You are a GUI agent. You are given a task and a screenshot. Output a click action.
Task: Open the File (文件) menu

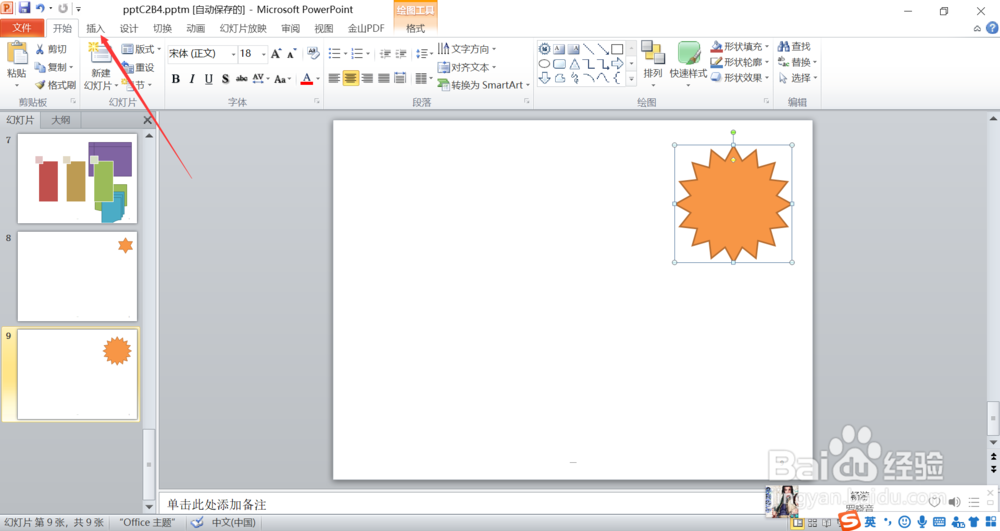click(x=22, y=27)
